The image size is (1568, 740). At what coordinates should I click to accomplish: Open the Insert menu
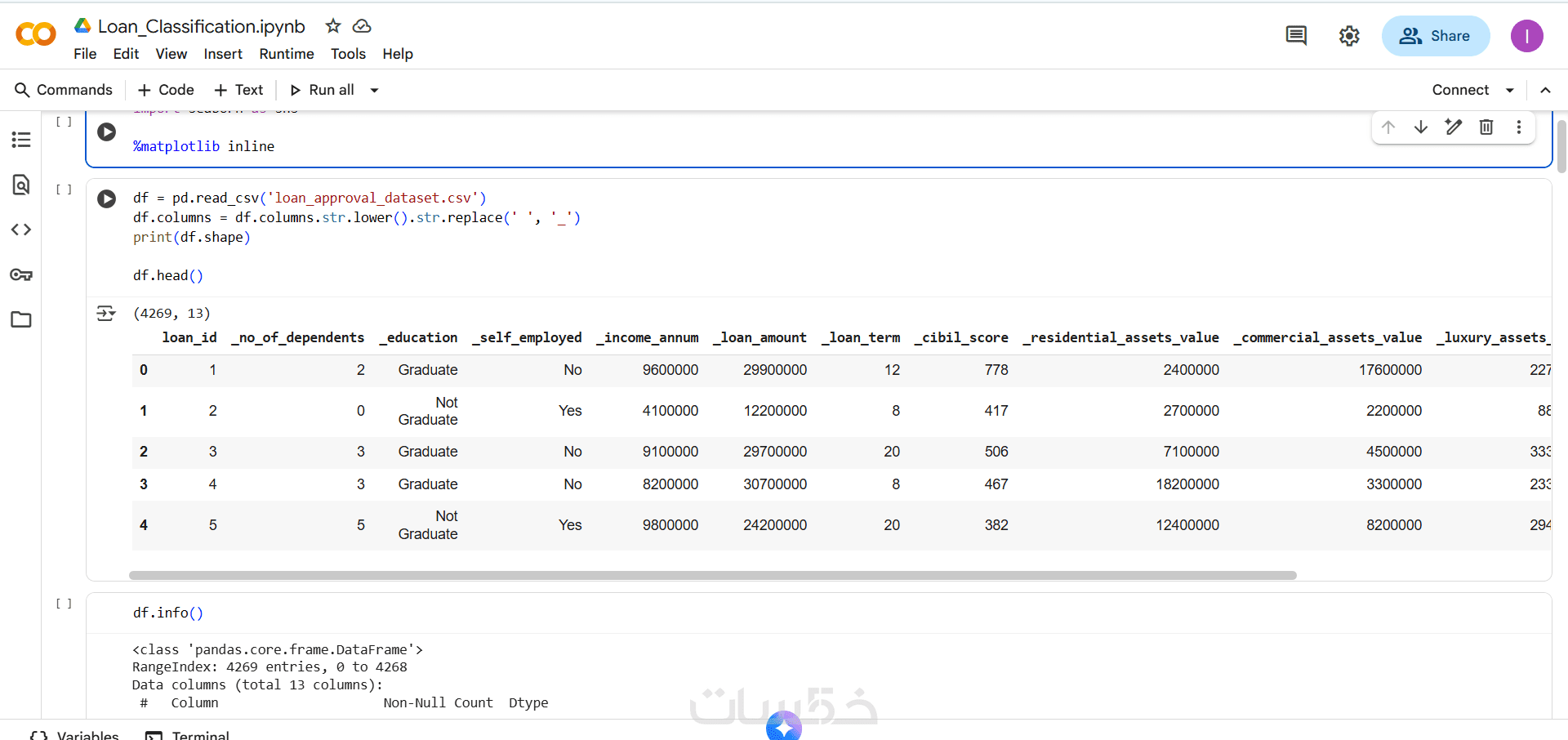coord(223,54)
